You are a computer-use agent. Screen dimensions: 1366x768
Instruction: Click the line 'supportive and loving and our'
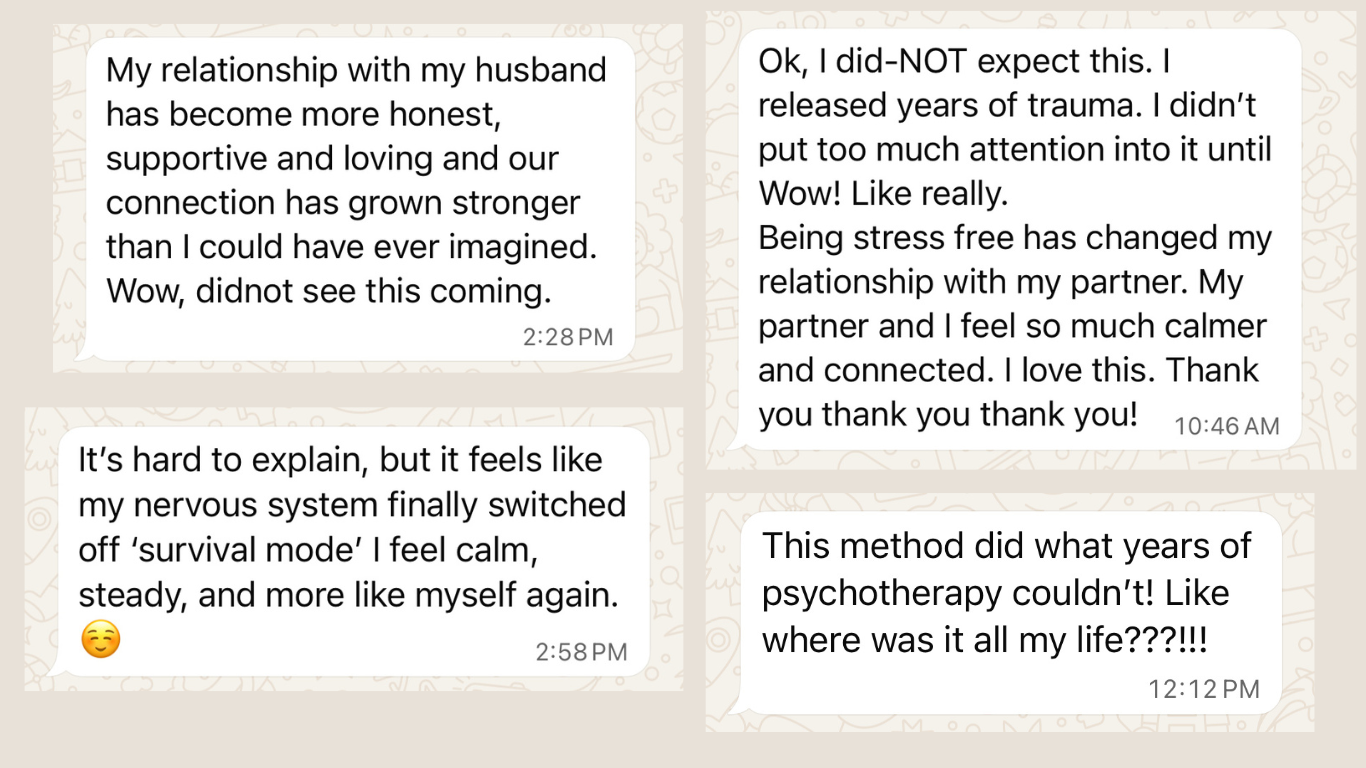(332, 159)
